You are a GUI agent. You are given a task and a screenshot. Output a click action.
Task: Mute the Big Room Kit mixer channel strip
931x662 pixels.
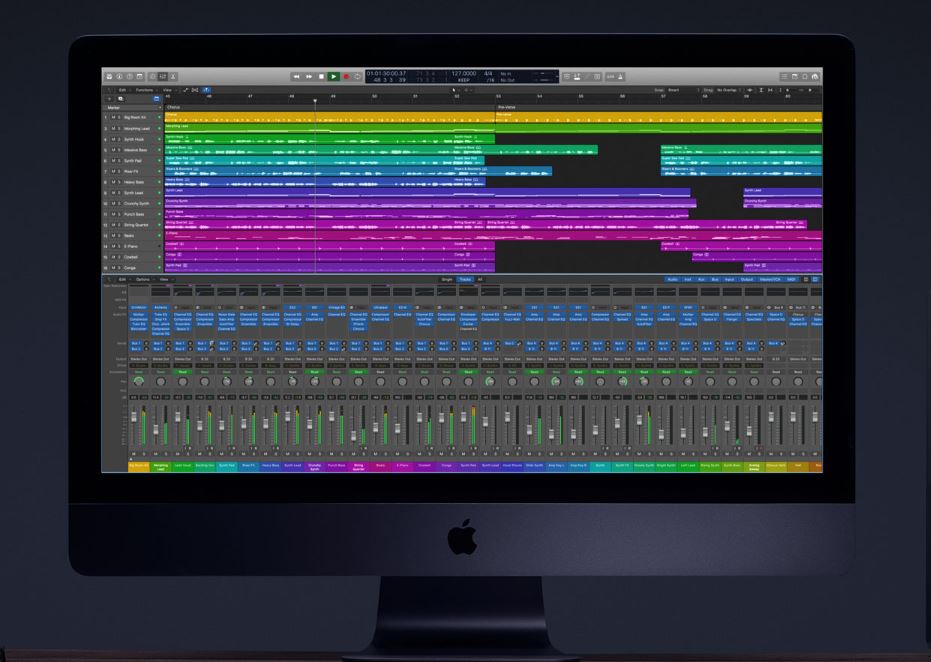click(x=134, y=454)
